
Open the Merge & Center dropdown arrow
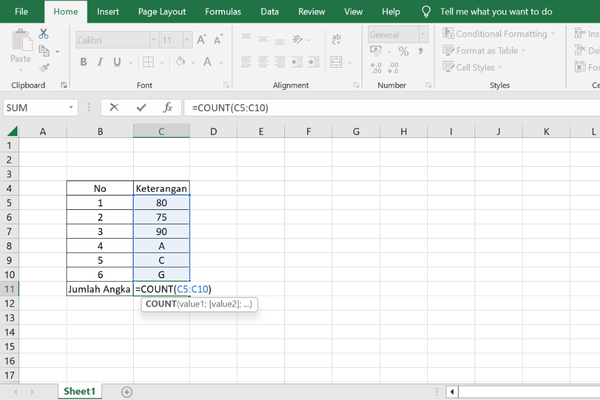(x=350, y=62)
